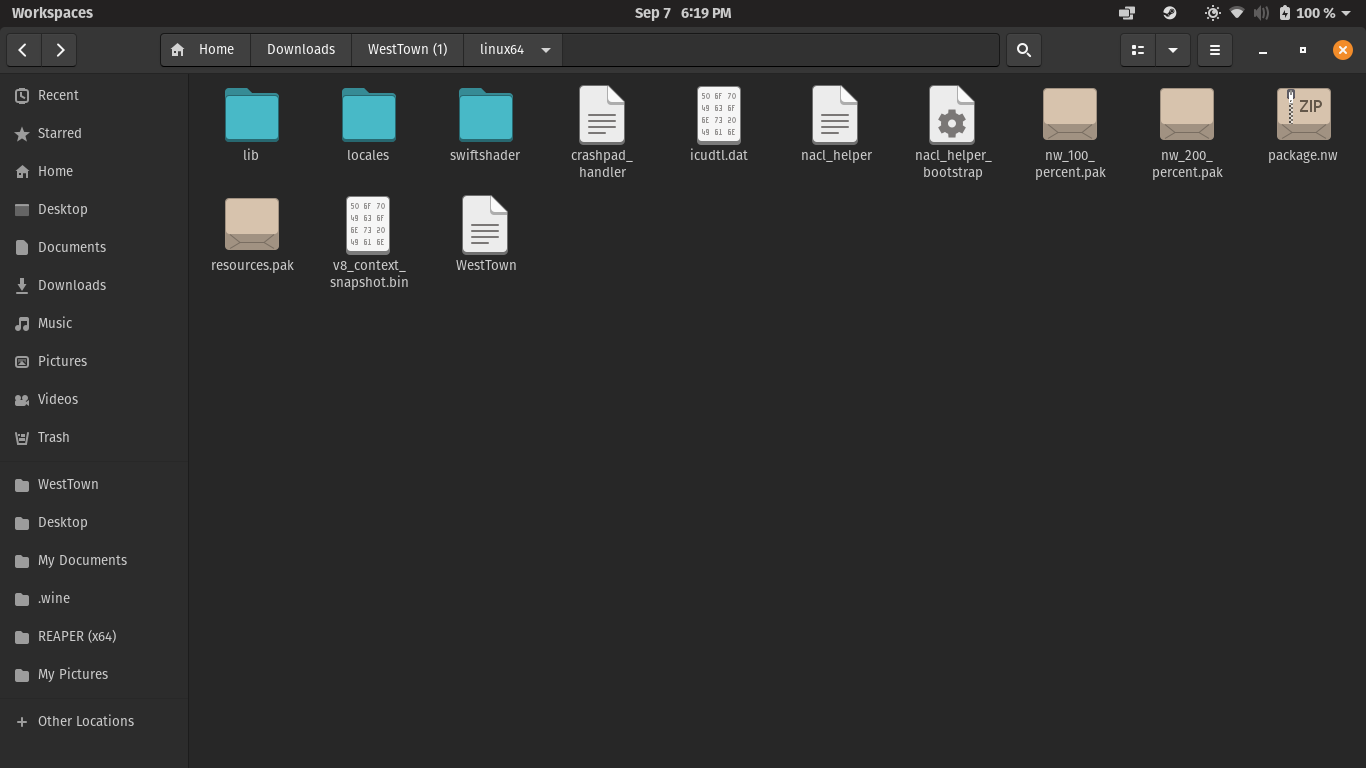Image resolution: width=1366 pixels, height=768 pixels.
Task: Select the package.nw ZIP file icon
Action: (1303, 114)
